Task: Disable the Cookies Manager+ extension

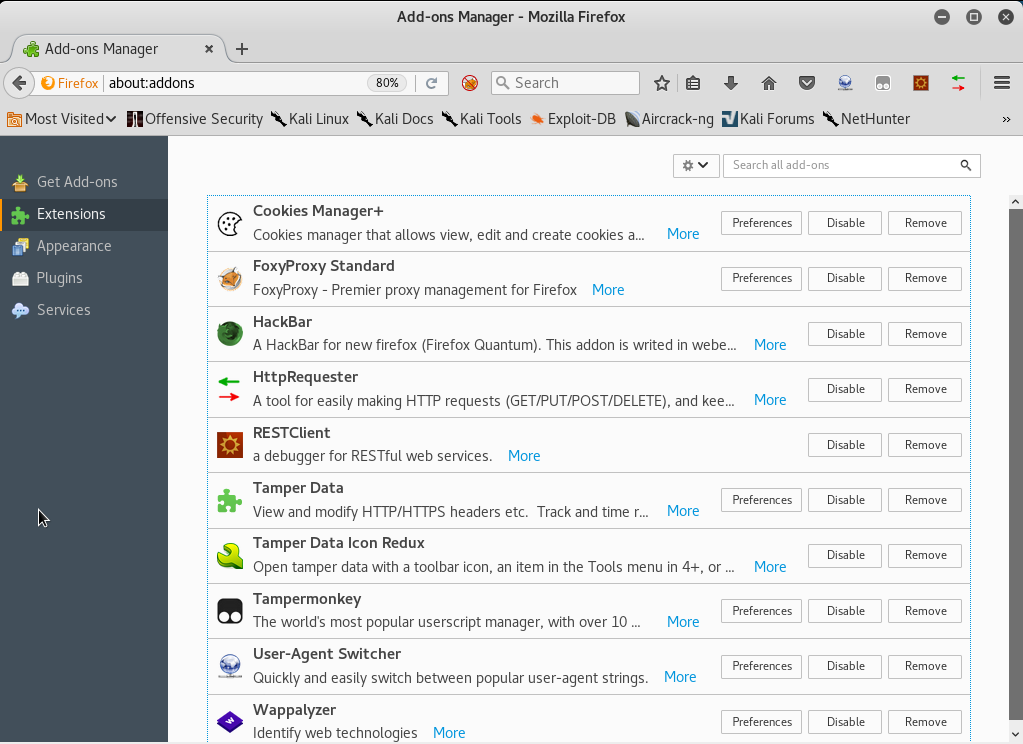Action: [x=845, y=223]
